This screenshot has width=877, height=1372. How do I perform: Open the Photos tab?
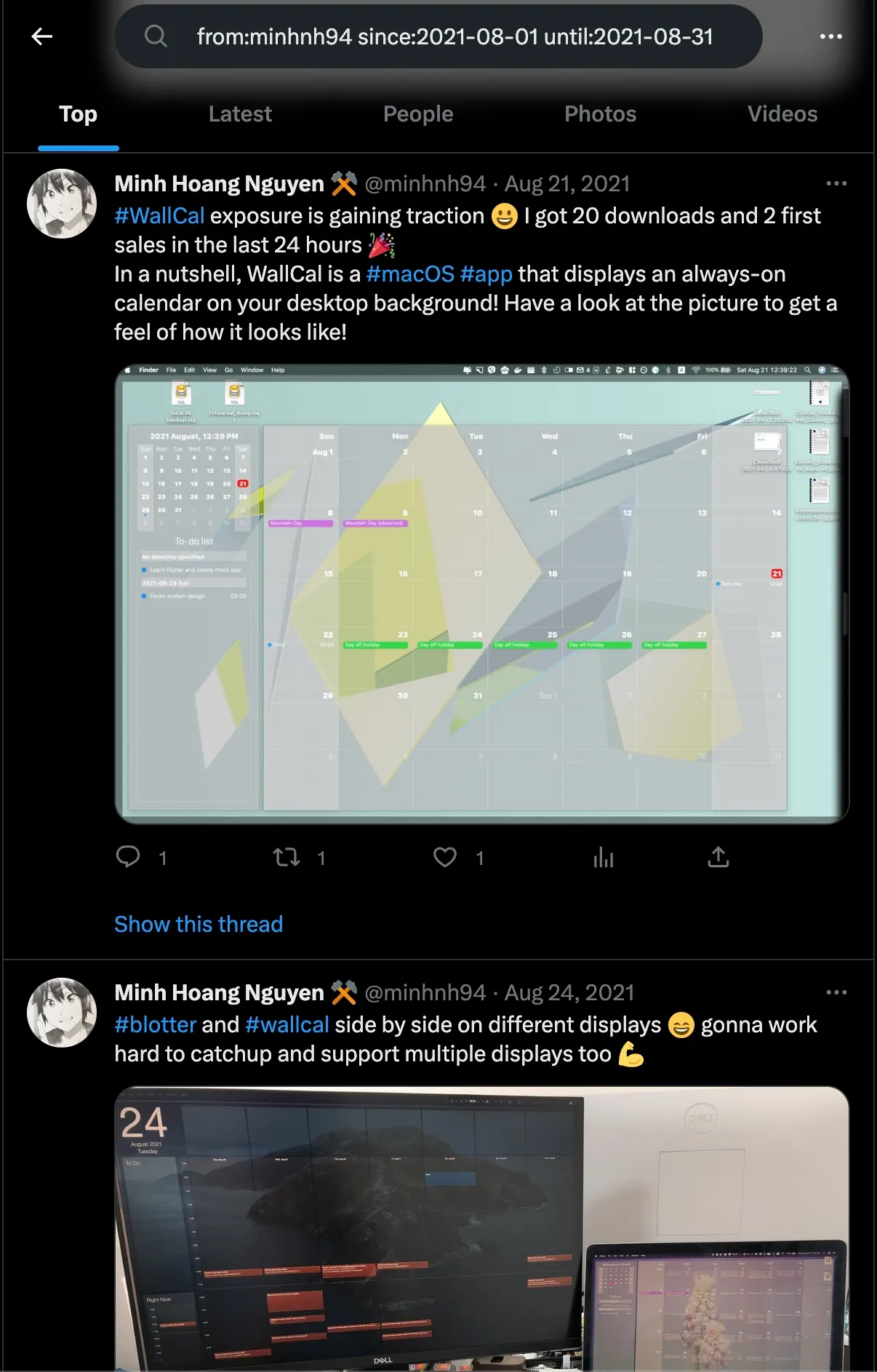(601, 114)
